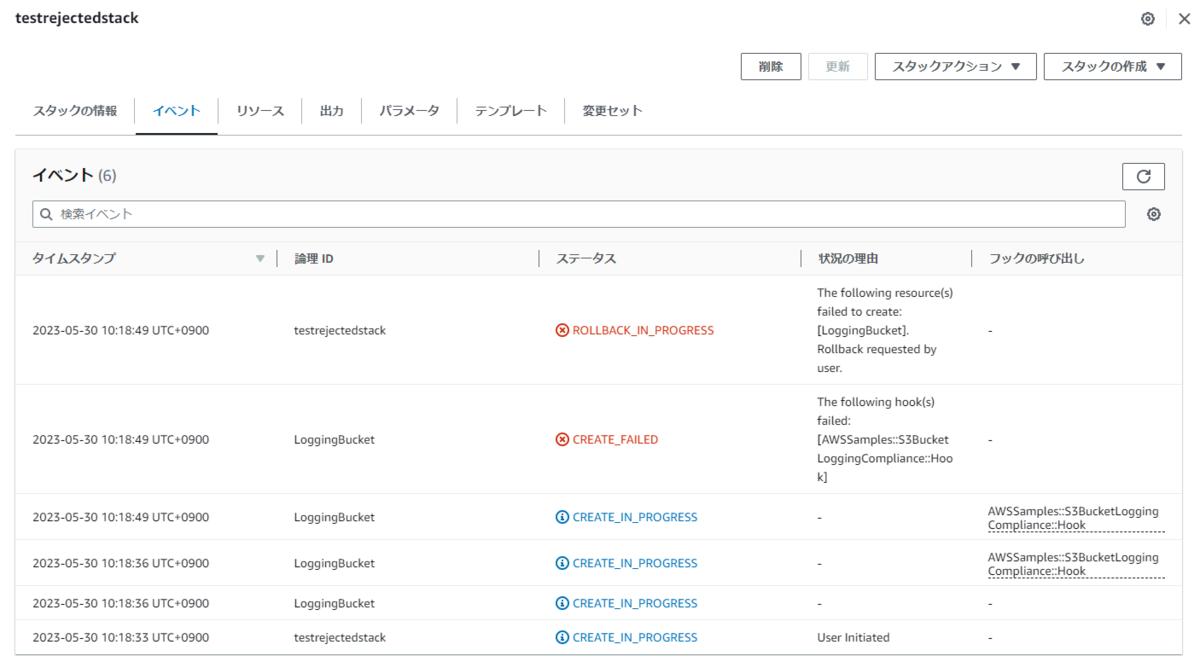Click the error icon beside CREATE_FAILED
Image resolution: width=1200 pixels, height=662 pixels.
click(x=563, y=438)
